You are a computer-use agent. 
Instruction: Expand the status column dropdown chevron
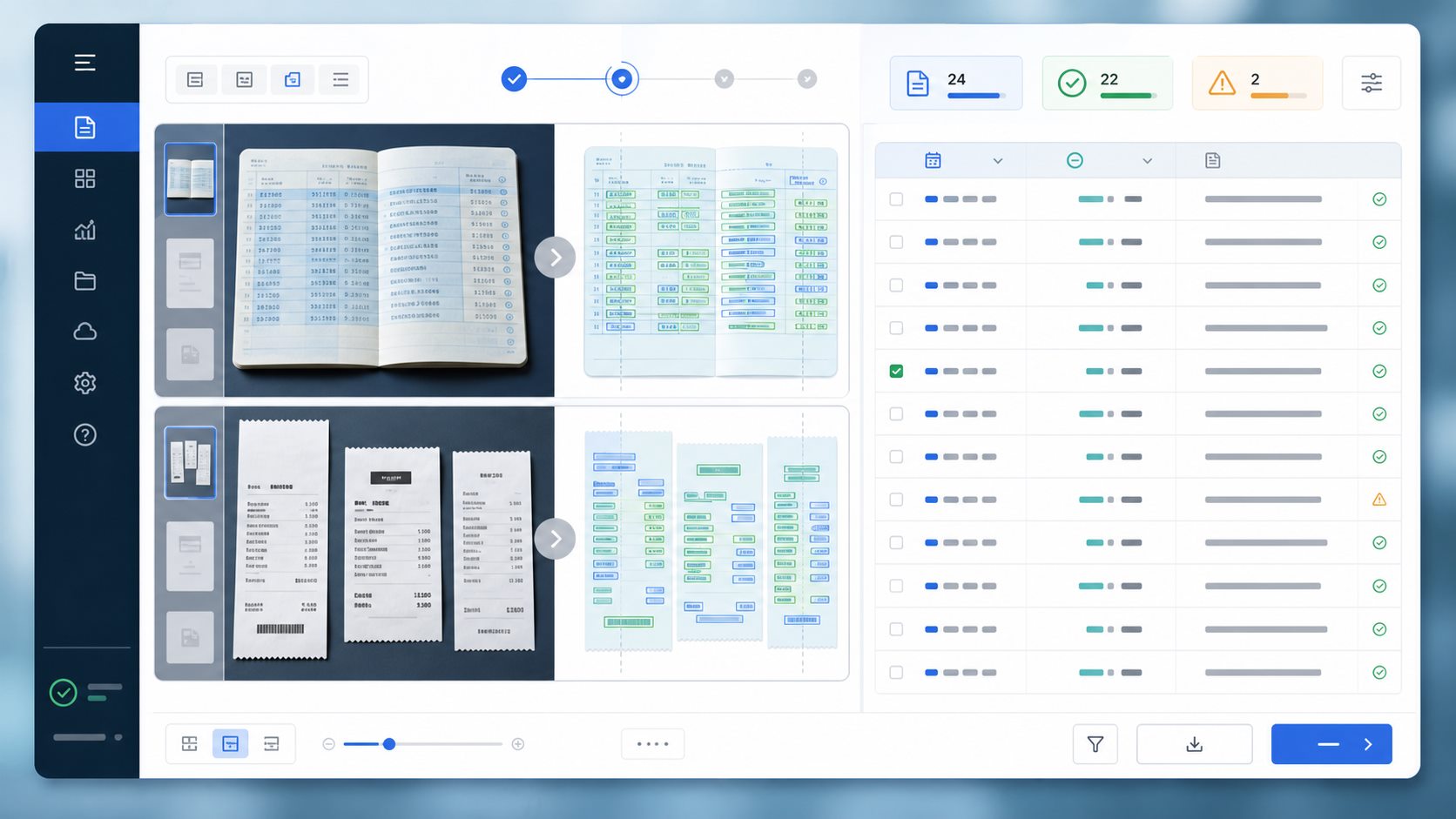(x=1147, y=161)
